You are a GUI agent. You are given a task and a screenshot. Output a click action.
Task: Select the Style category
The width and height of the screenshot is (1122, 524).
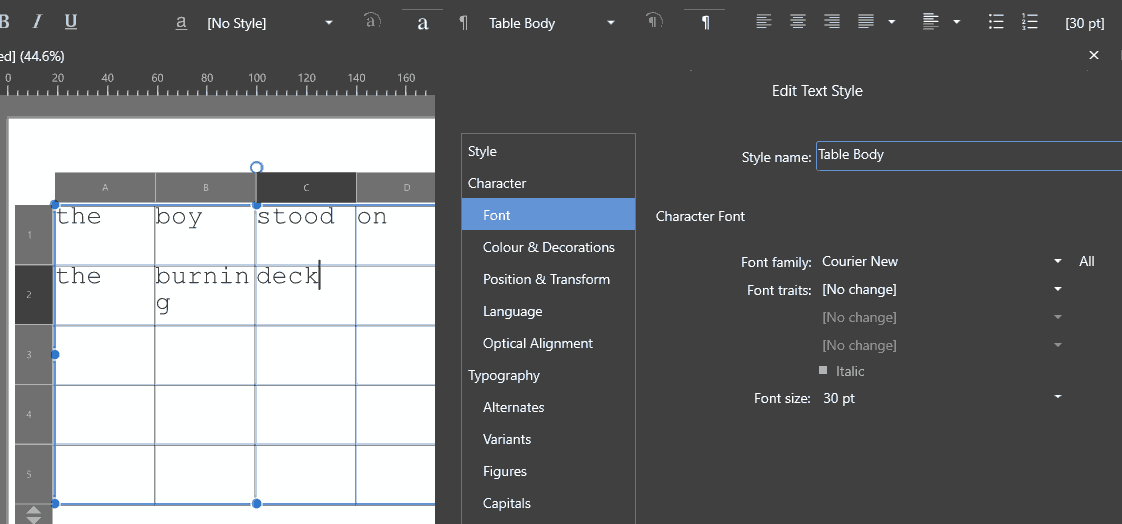pos(548,151)
